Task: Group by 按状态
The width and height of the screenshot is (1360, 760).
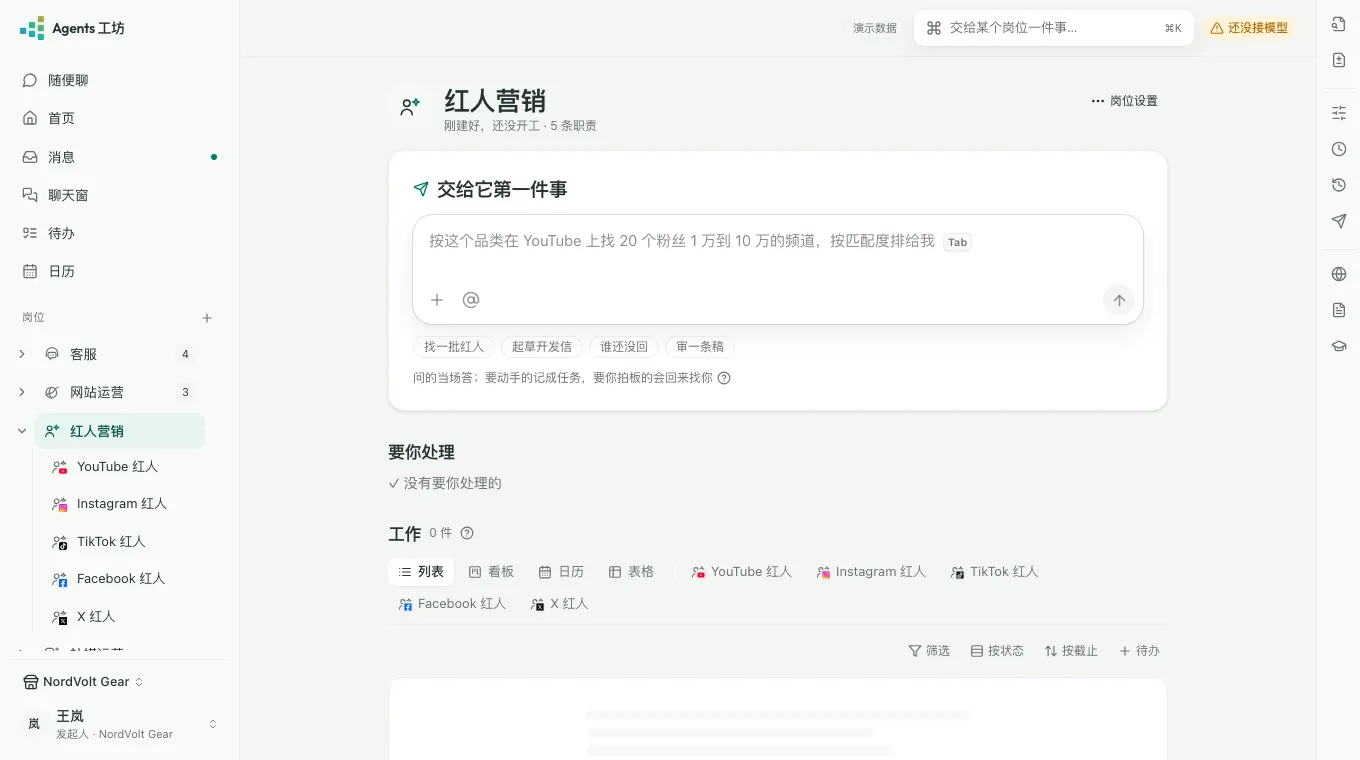Action: [997, 651]
